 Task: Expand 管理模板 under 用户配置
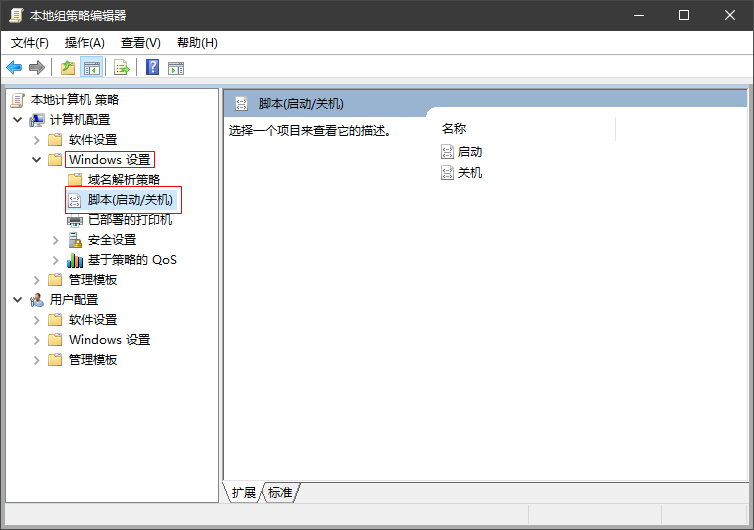[37, 360]
